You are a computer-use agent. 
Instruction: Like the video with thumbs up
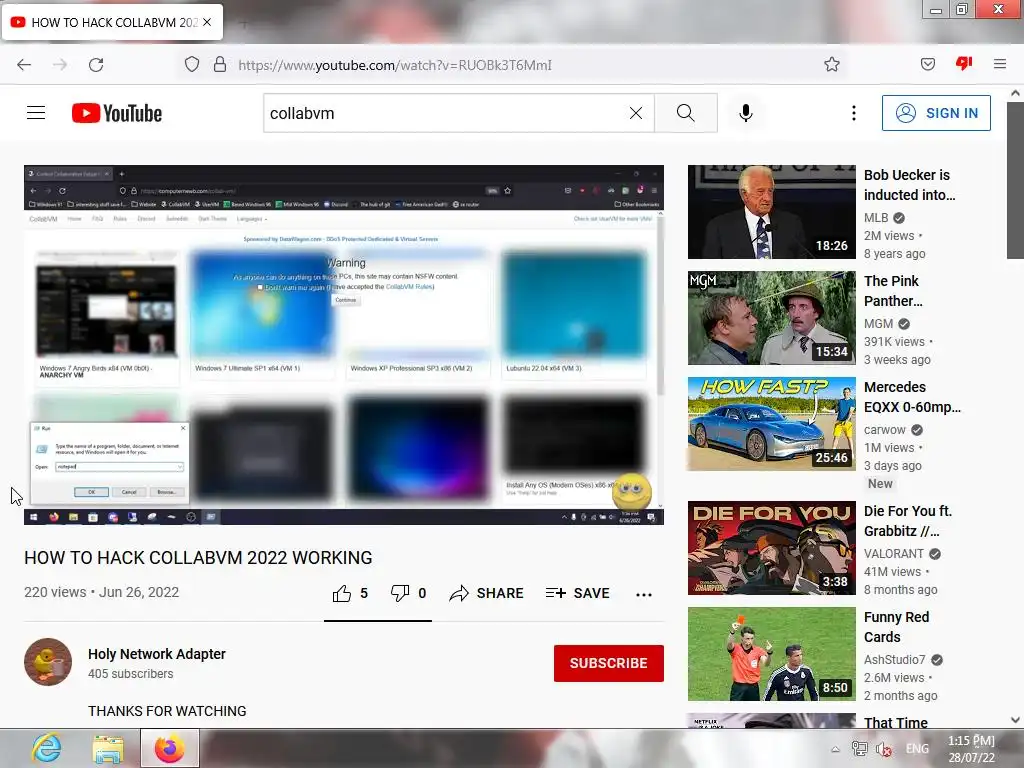(342, 593)
